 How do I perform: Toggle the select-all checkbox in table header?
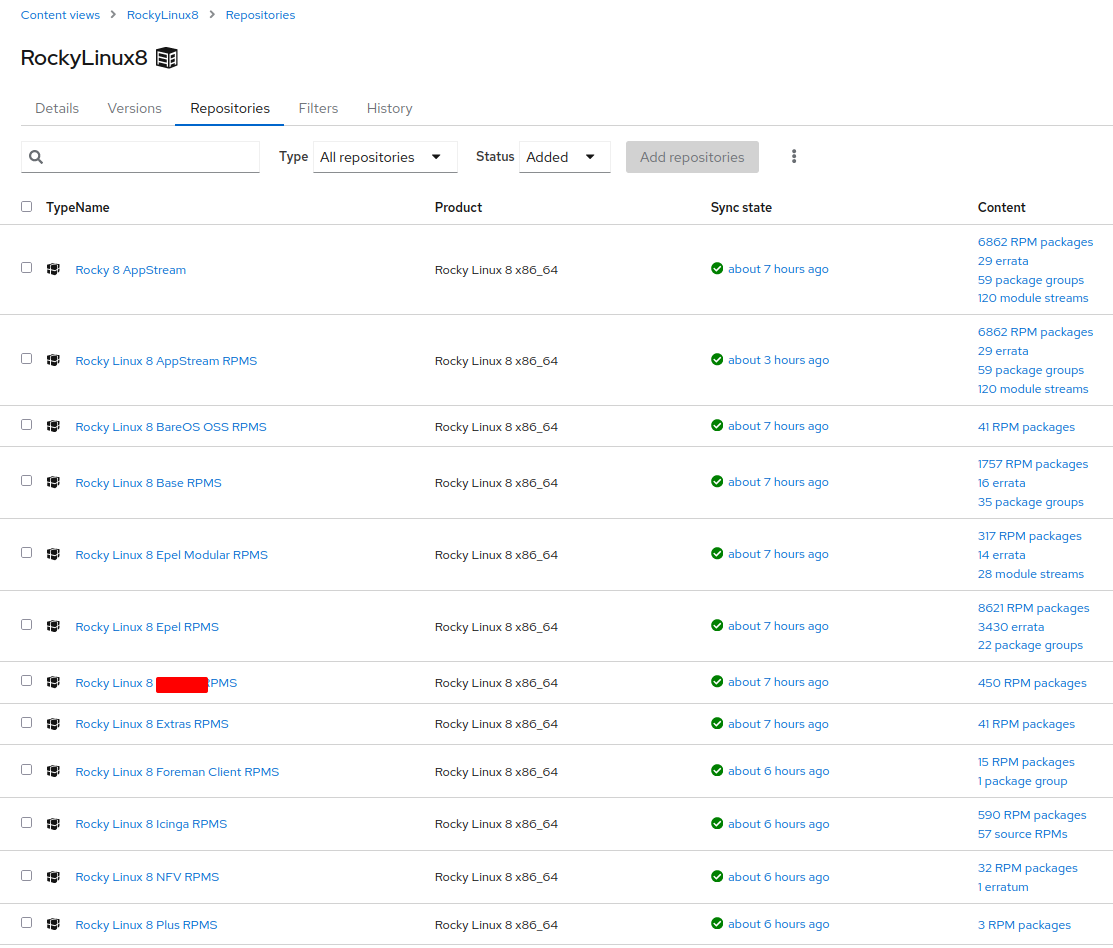pos(26,206)
